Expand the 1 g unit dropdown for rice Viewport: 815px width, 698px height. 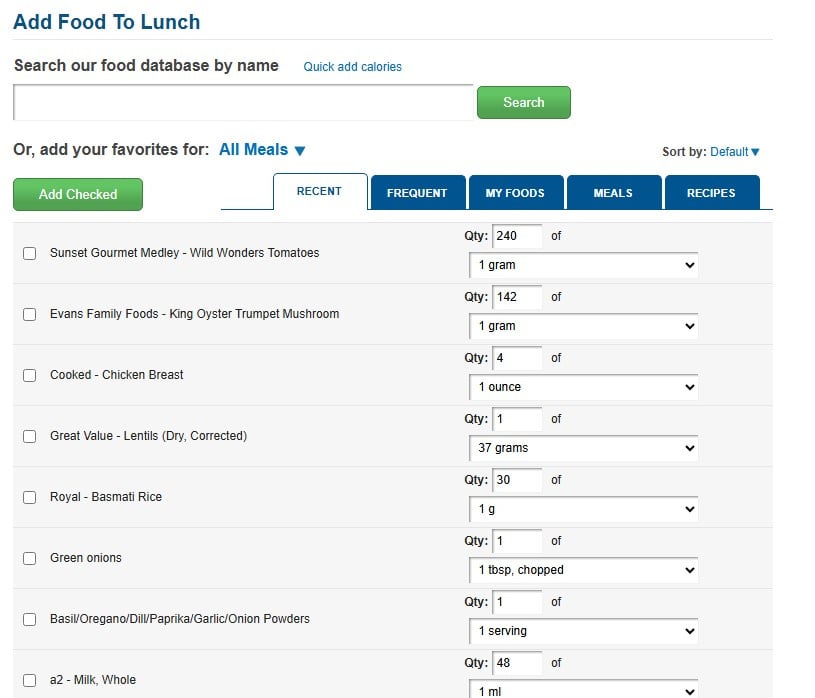[583, 509]
